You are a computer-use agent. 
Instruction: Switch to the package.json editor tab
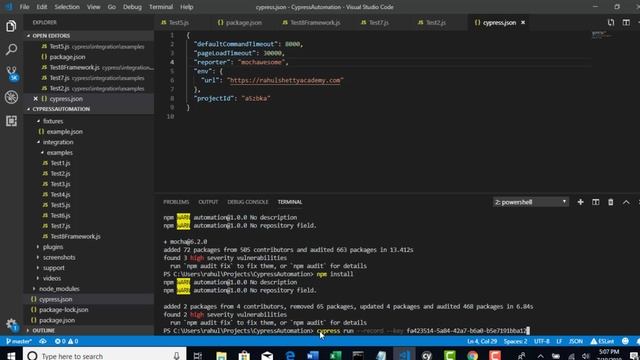coord(240,22)
